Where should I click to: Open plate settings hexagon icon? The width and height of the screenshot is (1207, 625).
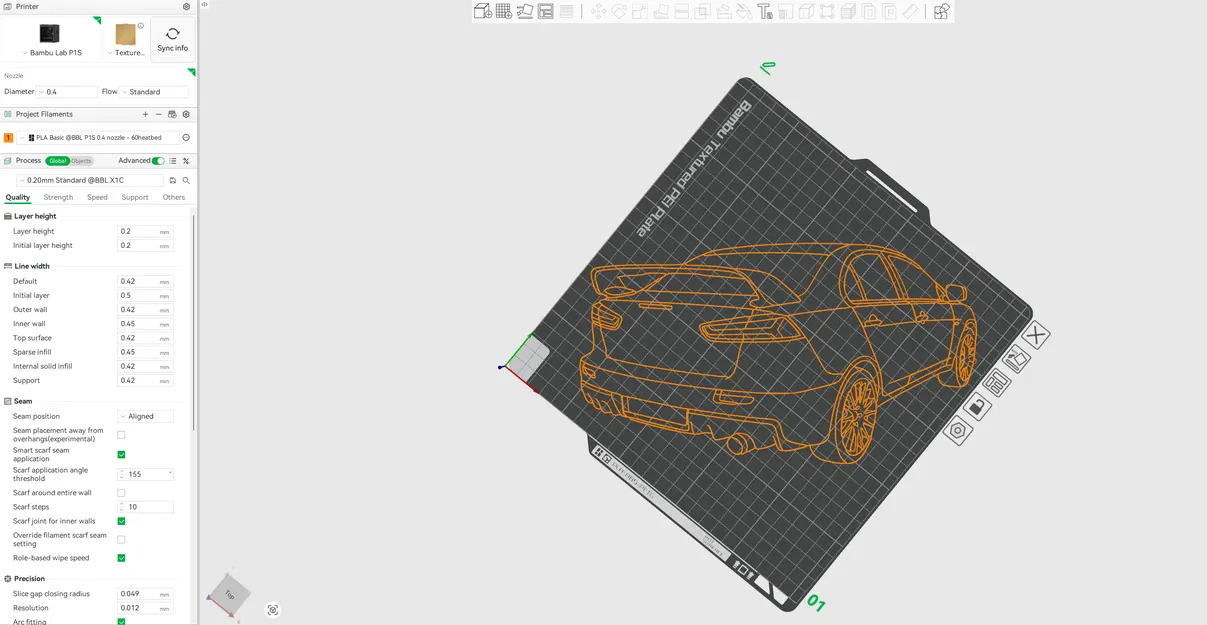(958, 431)
